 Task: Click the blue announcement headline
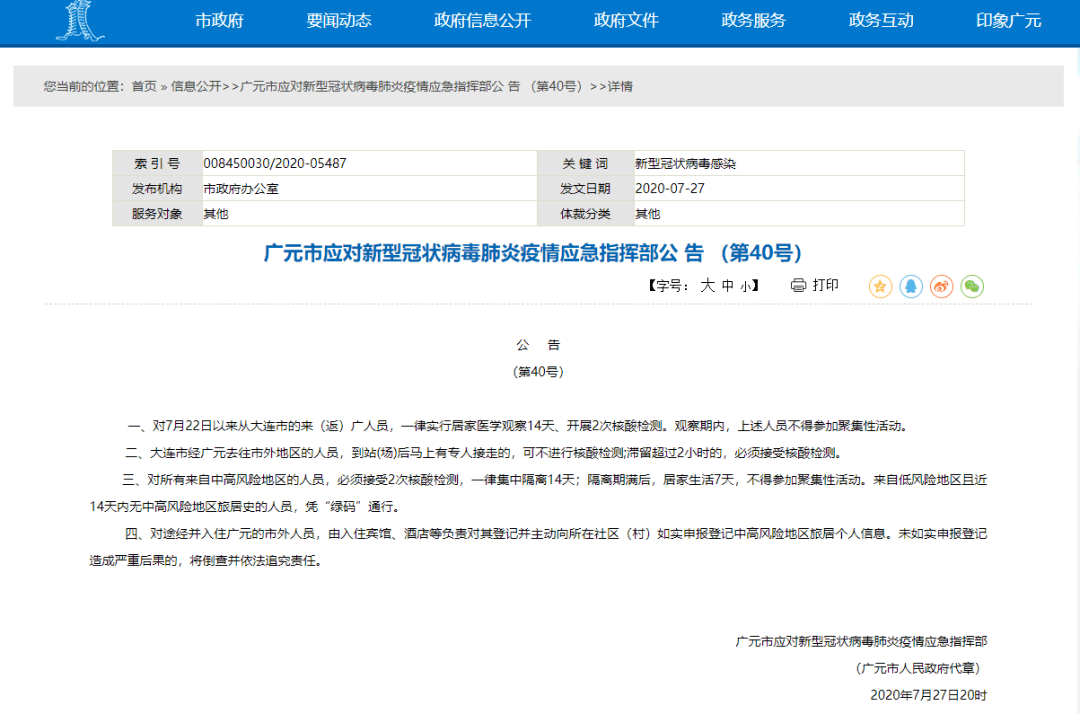[x=532, y=253]
